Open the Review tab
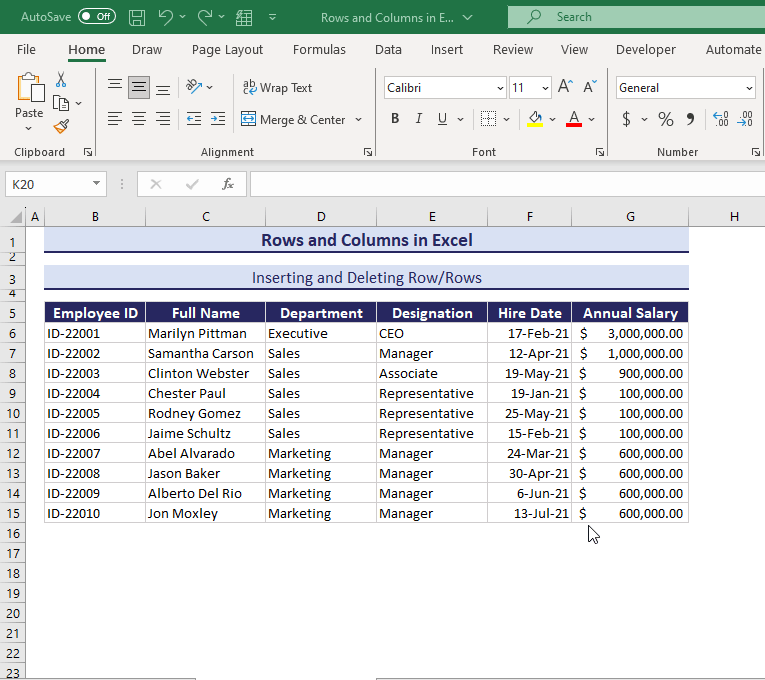765x680 pixels. (x=513, y=50)
